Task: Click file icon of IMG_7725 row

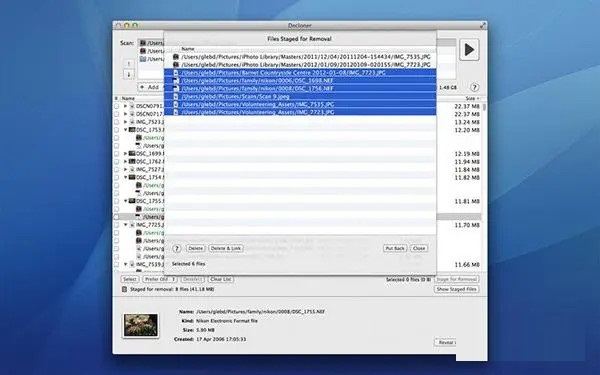Action: point(132,225)
